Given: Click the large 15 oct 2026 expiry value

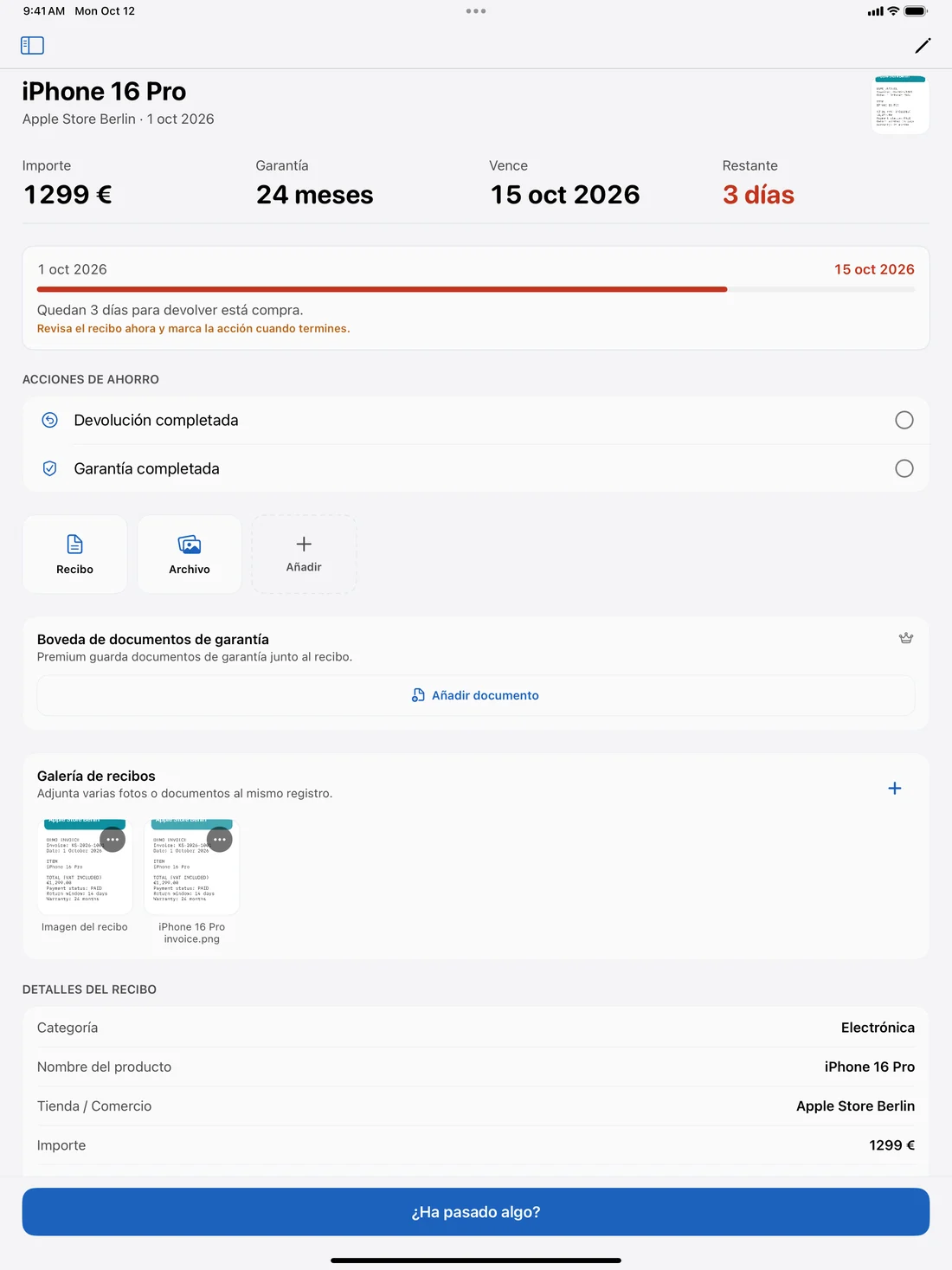Looking at the screenshot, I should point(565,195).
